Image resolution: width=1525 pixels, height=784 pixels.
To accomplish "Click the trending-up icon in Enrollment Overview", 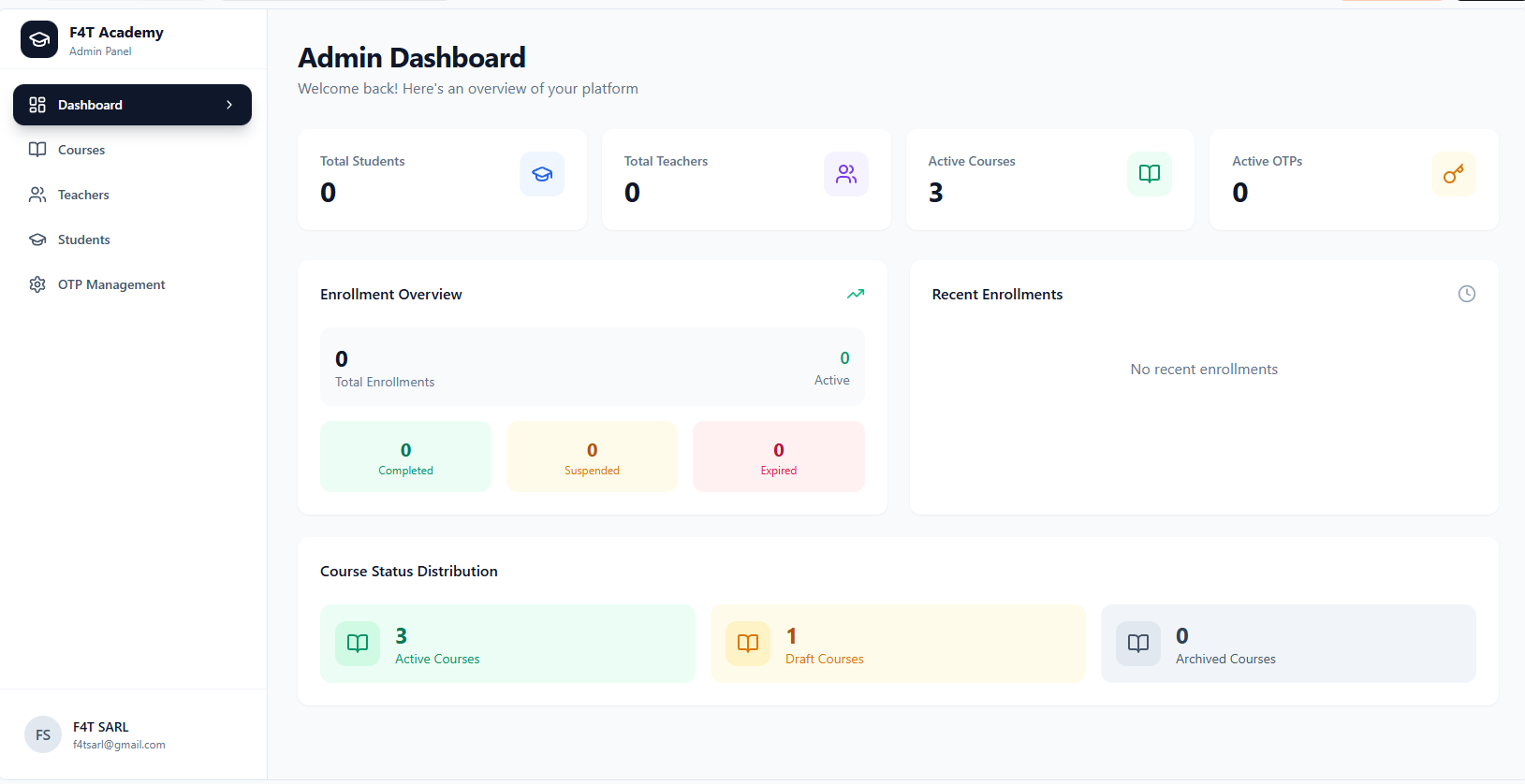I will [856, 294].
